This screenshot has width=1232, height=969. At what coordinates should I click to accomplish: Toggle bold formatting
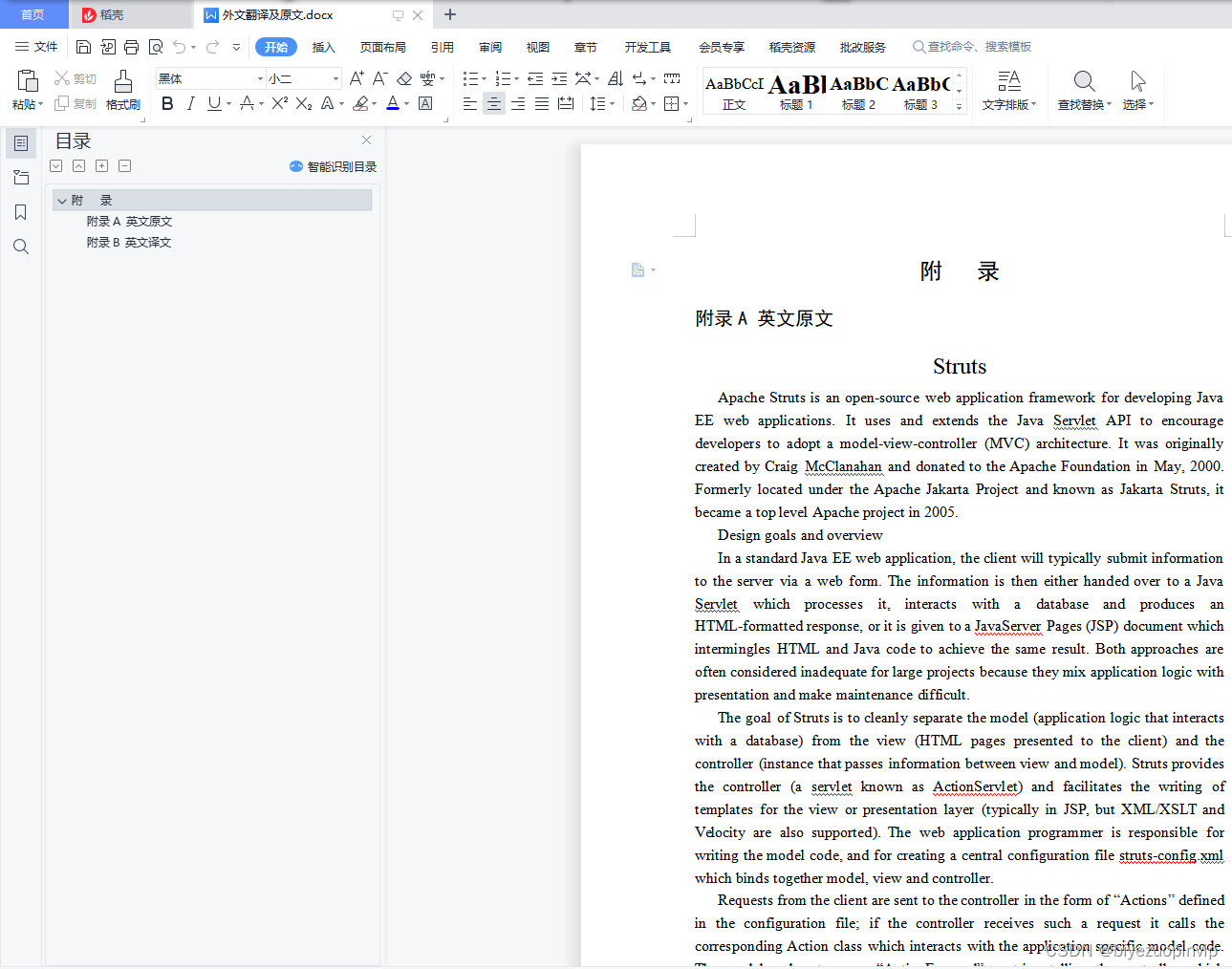click(167, 103)
